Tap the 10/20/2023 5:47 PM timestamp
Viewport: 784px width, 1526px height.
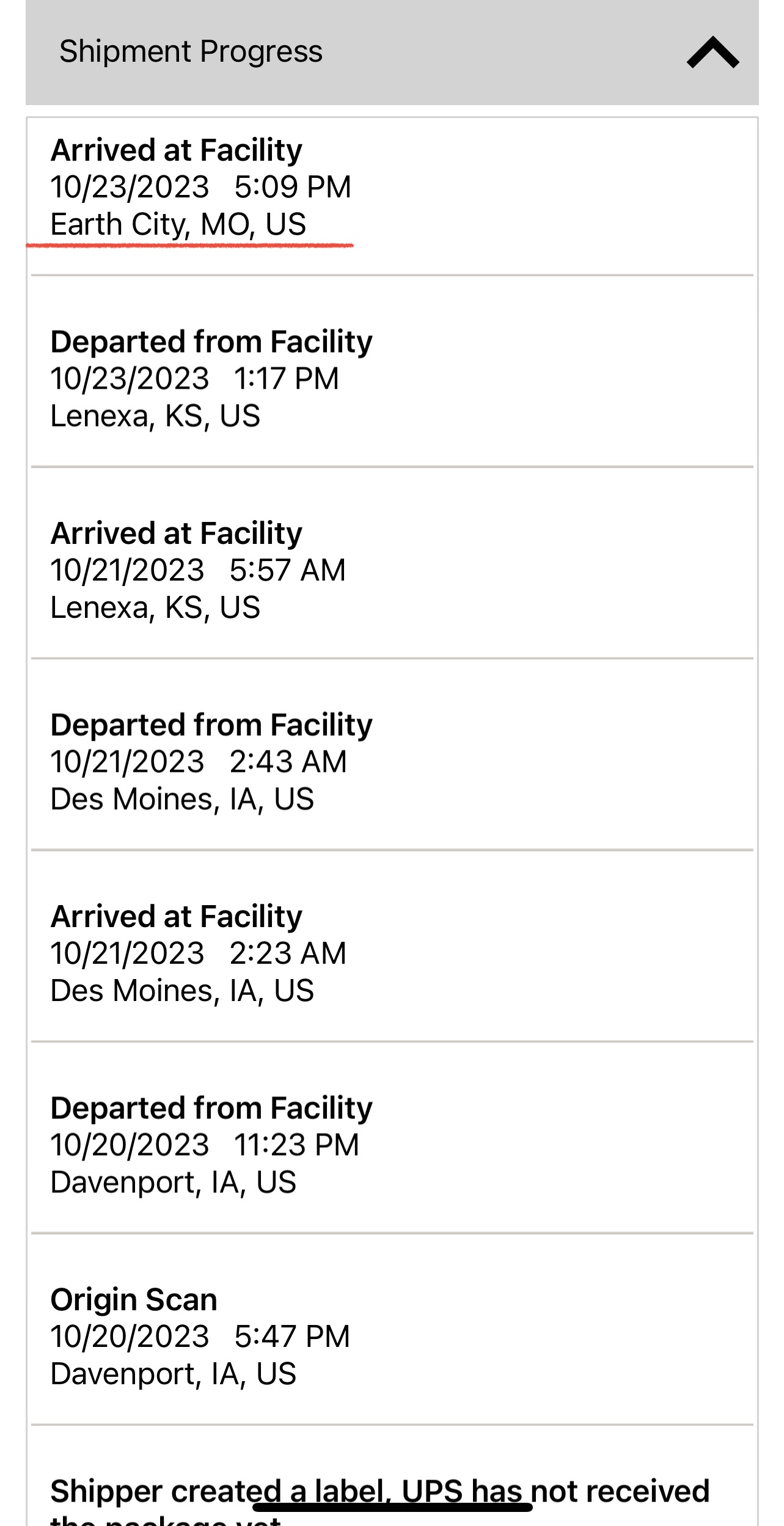(200, 1337)
